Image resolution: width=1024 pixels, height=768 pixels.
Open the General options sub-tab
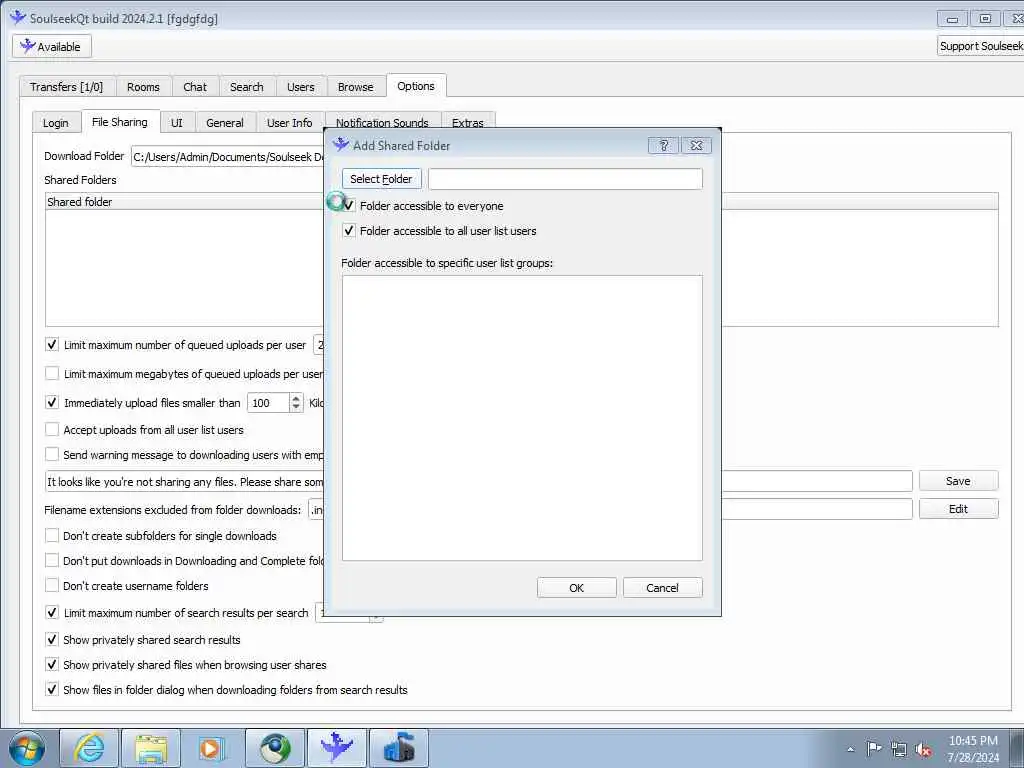[225, 123]
